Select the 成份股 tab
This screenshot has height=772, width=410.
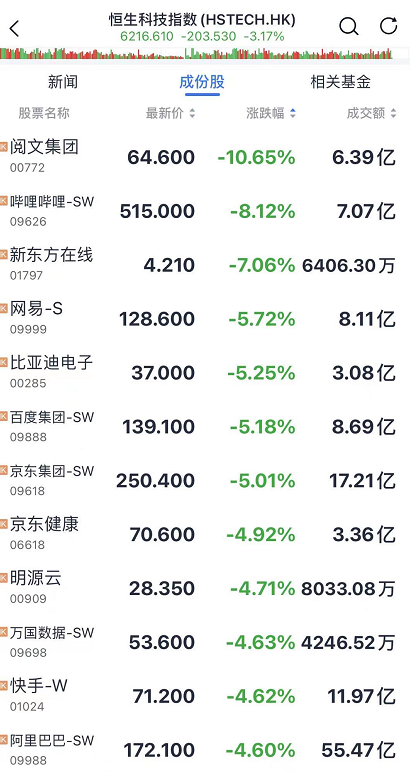pyautogui.click(x=202, y=82)
